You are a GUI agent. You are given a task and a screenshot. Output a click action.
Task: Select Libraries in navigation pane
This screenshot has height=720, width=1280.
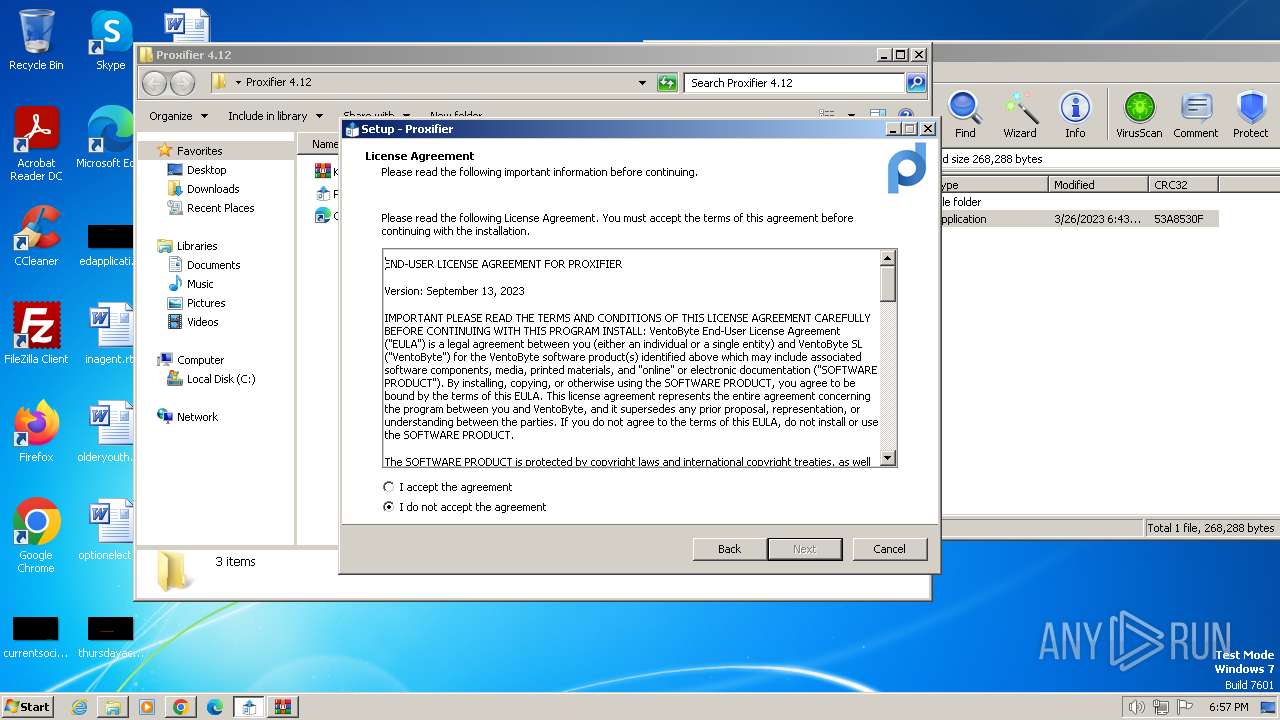[197, 246]
